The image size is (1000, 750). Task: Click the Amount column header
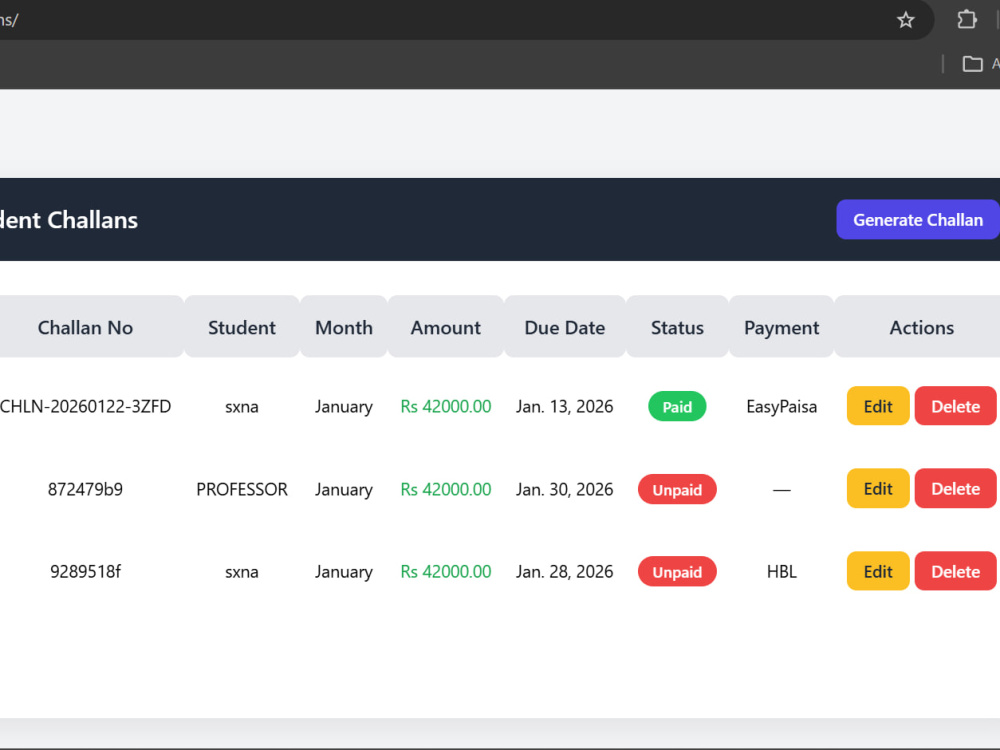[446, 327]
